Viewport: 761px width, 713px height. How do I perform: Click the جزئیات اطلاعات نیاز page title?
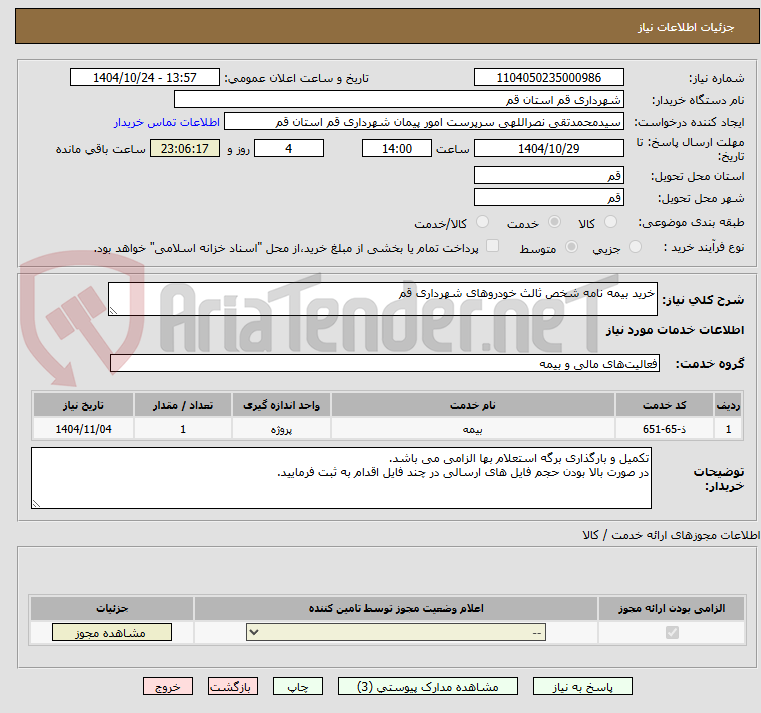686,27
